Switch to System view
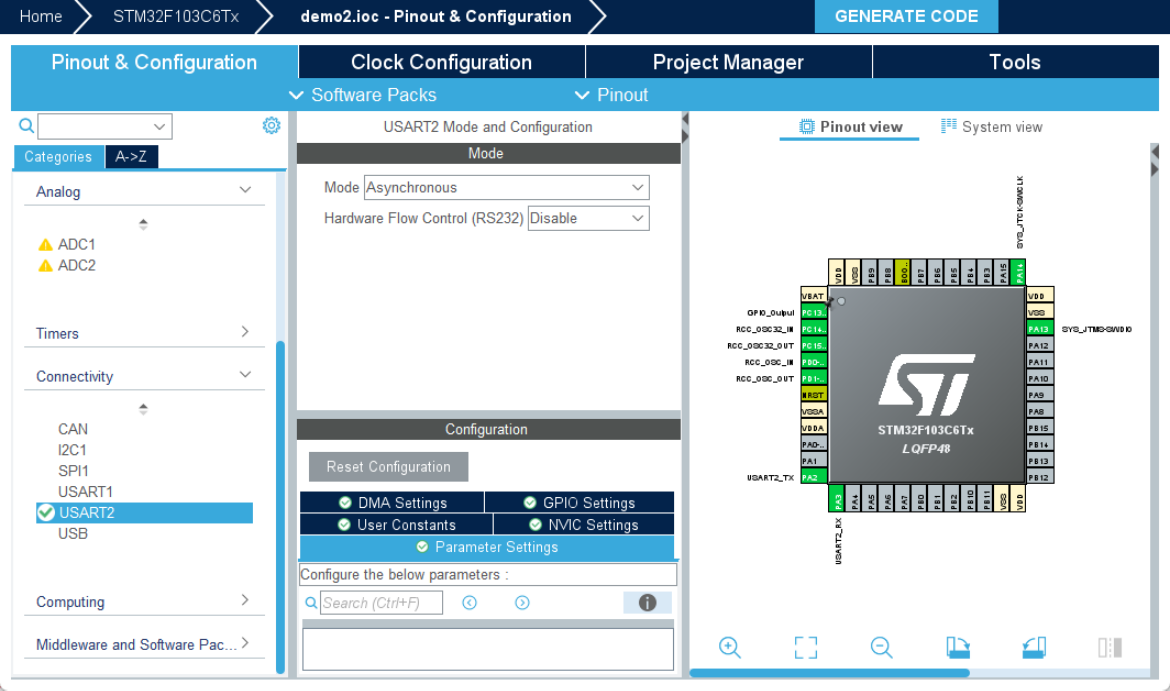Viewport: 1170px width, 691px height. point(992,127)
